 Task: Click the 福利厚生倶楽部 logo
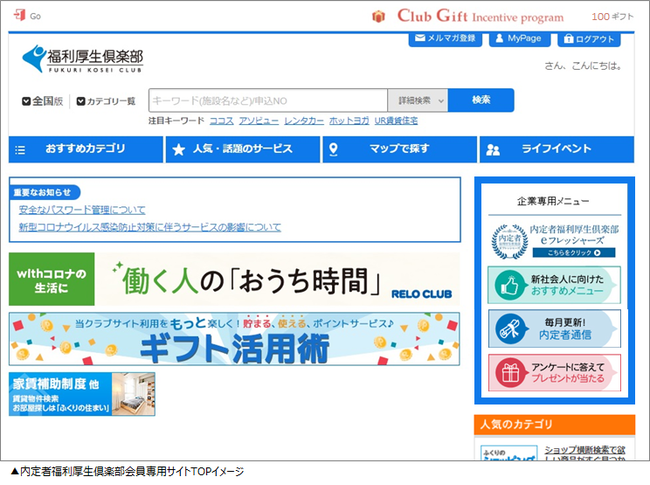(82, 59)
